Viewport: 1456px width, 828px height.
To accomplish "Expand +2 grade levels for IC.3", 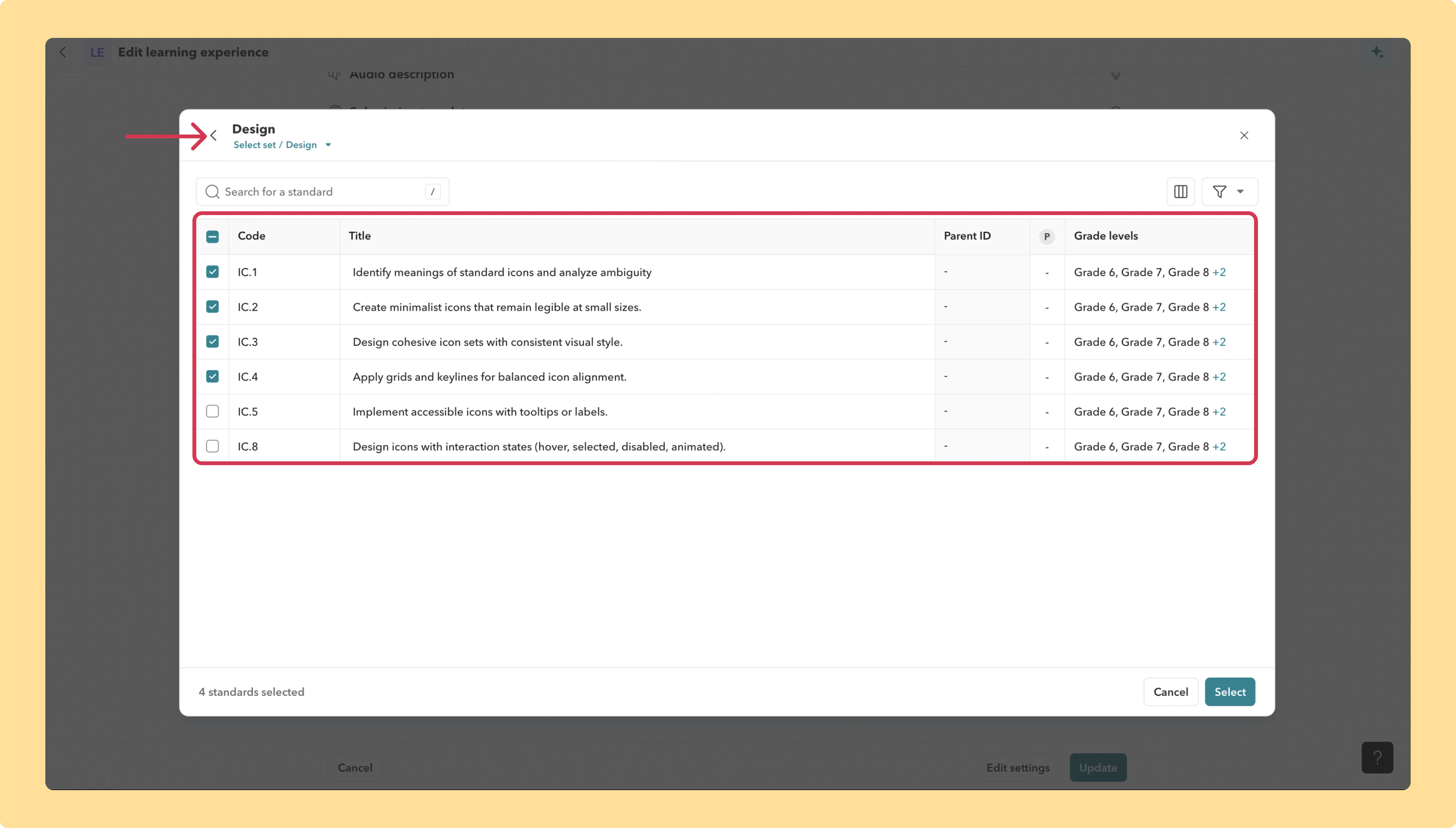I will (x=1219, y=342).
